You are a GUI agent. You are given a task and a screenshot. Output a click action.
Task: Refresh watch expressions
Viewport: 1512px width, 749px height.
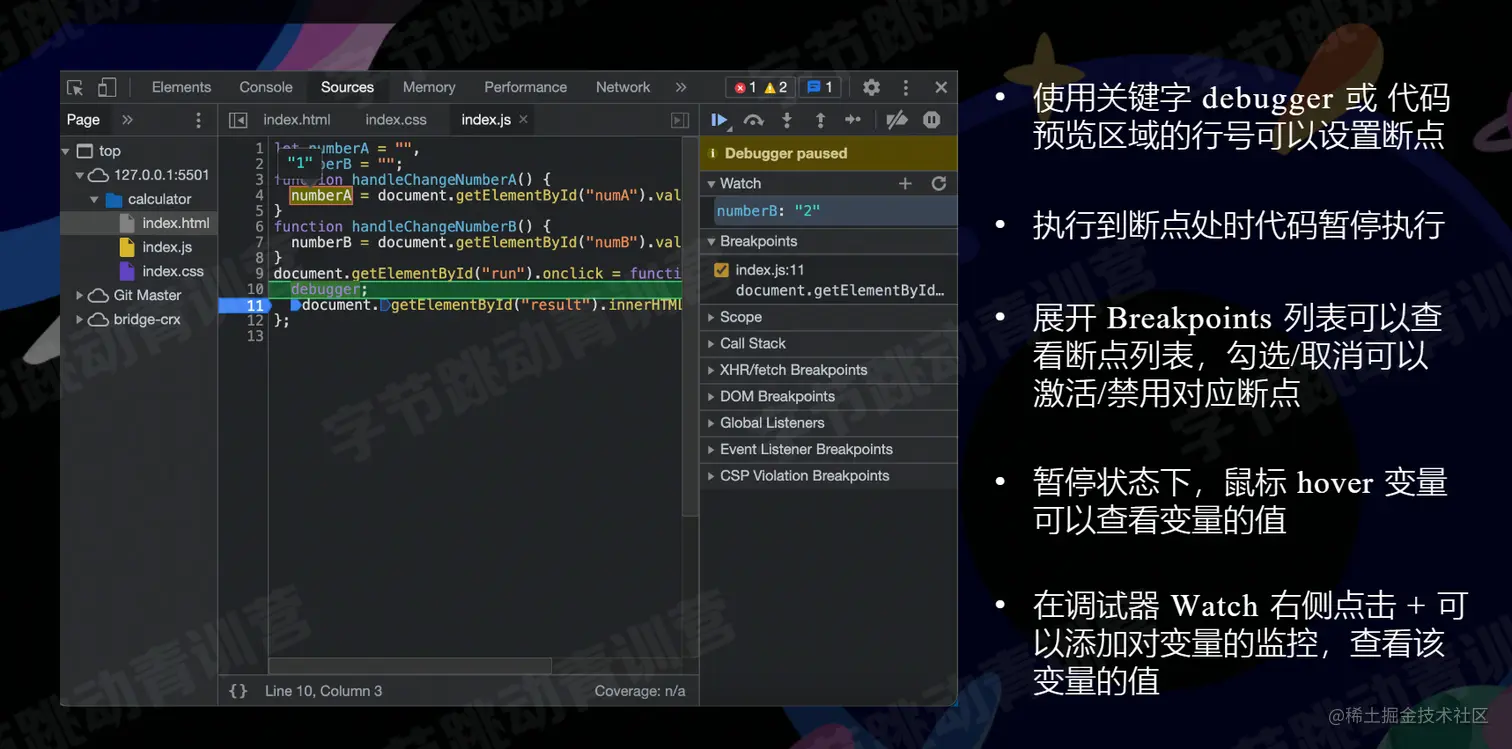(x=938, y=184)
